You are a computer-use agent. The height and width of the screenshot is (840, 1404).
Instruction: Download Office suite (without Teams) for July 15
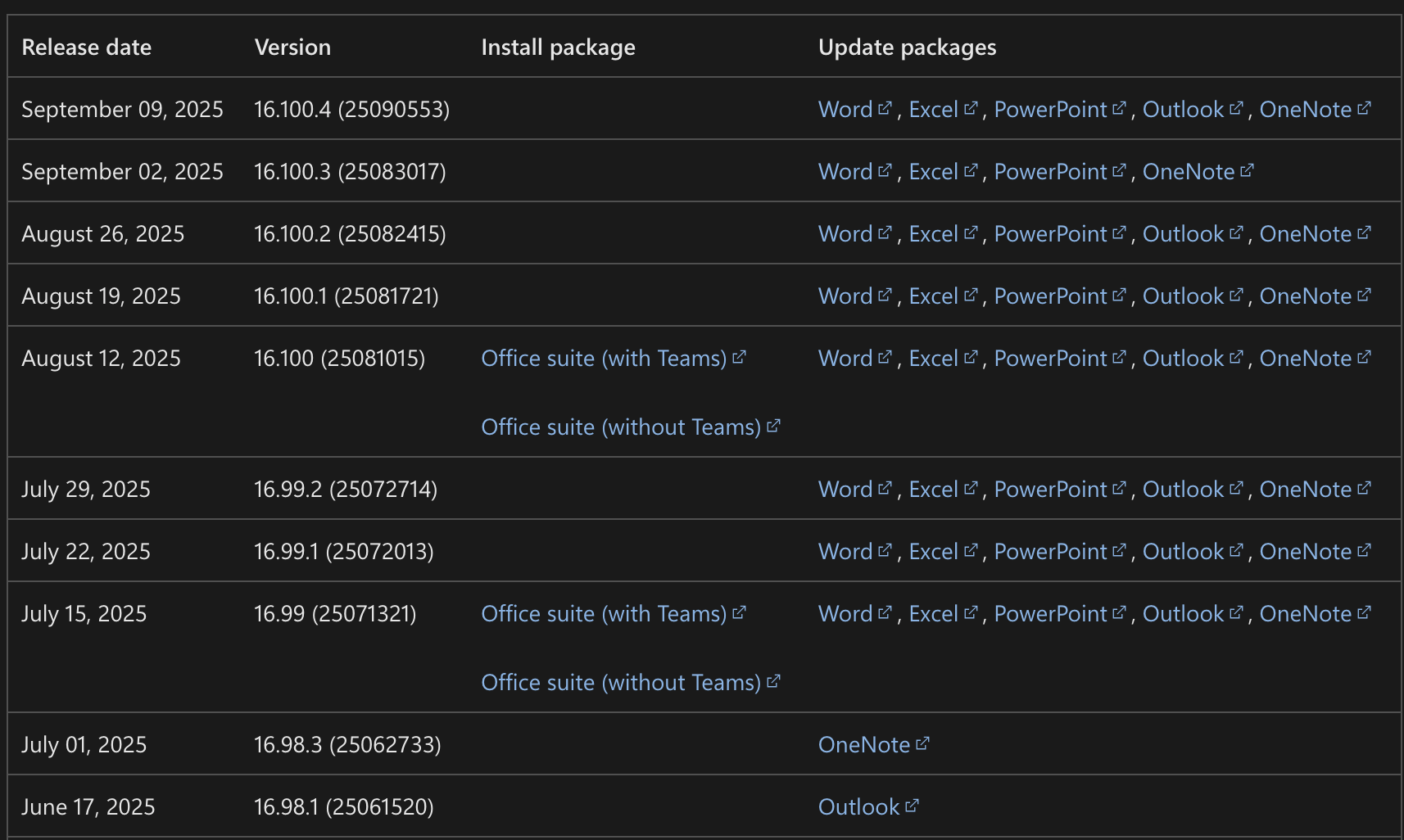tap(621, 683)
